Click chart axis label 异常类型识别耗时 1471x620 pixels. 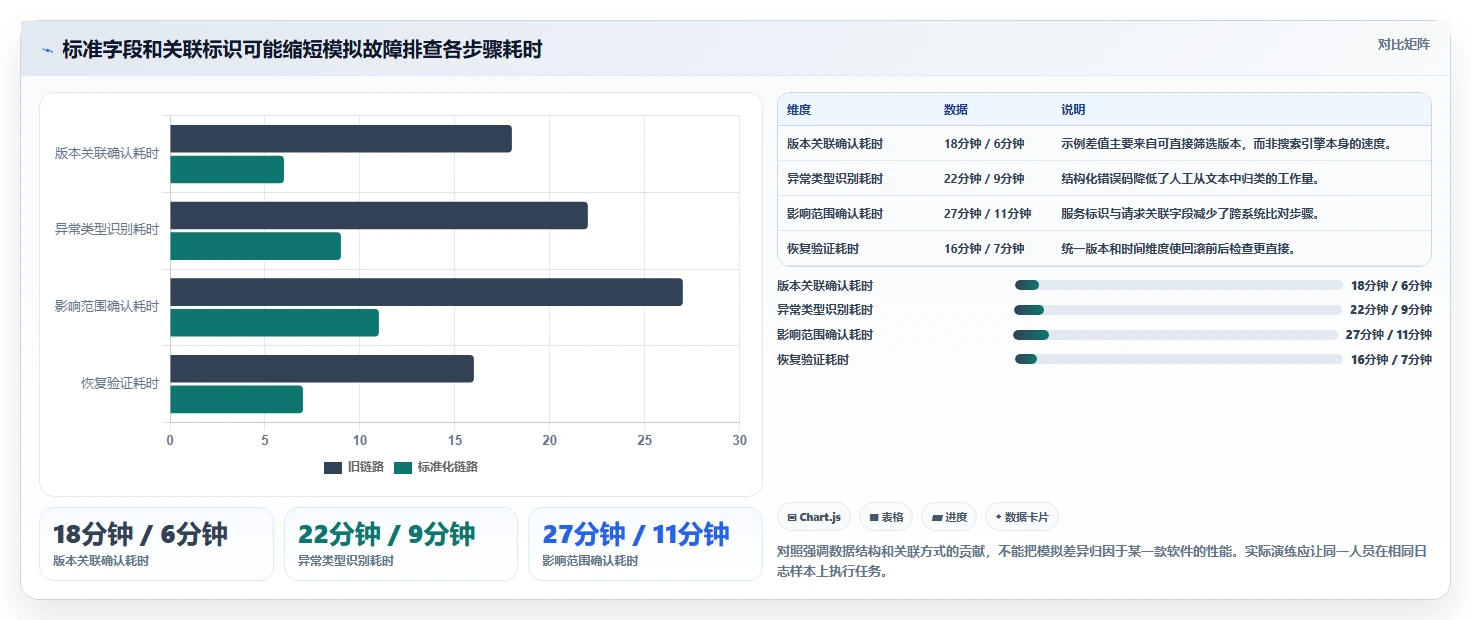[107, 230]
